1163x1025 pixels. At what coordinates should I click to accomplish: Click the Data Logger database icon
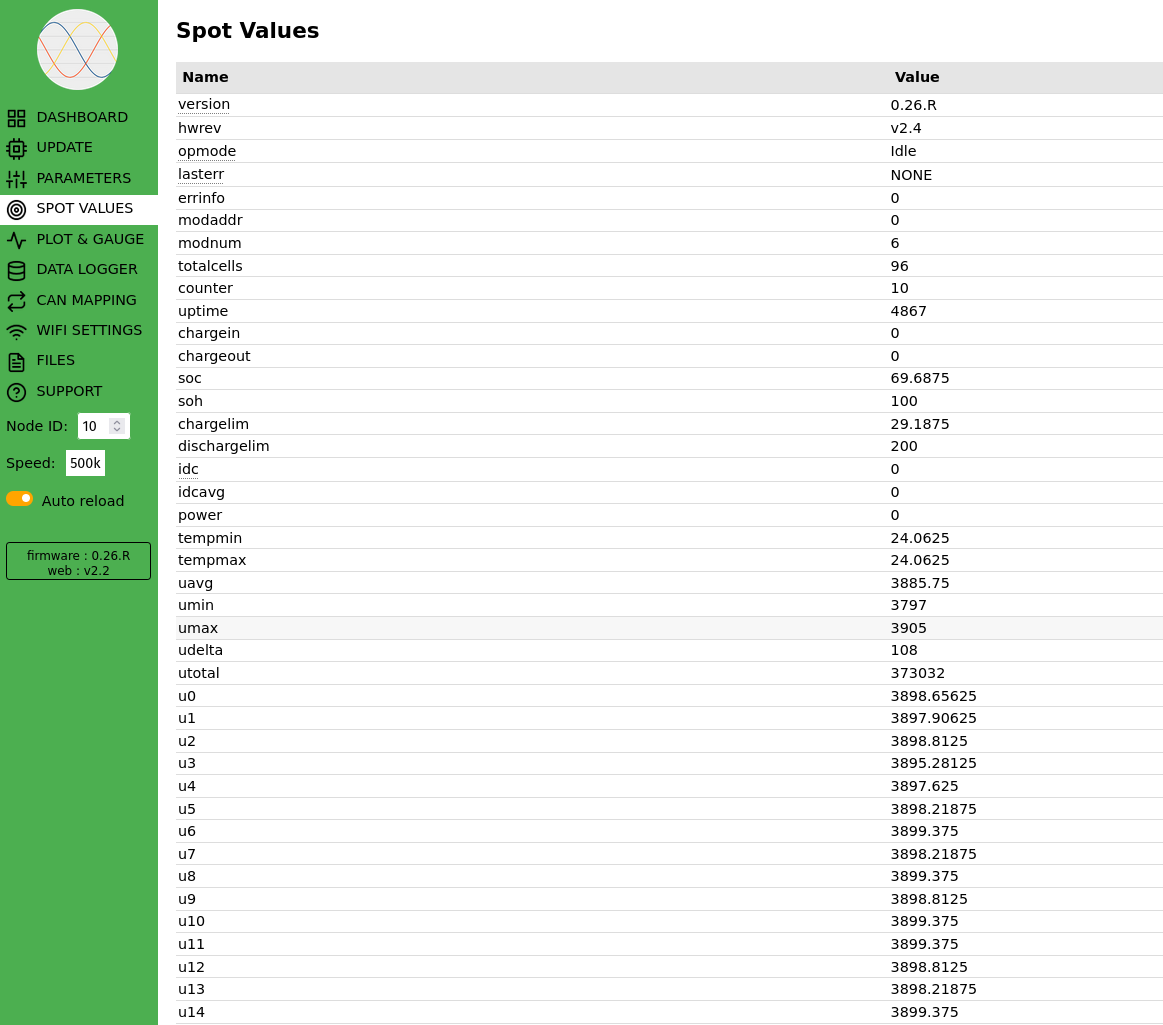(x=16, y=270)
